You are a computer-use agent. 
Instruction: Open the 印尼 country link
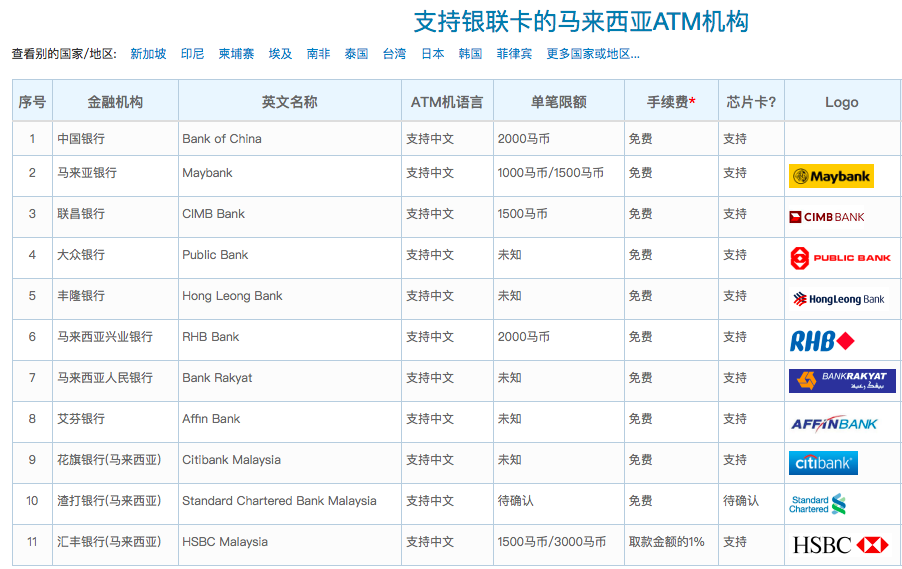click(x=192, y=54)
